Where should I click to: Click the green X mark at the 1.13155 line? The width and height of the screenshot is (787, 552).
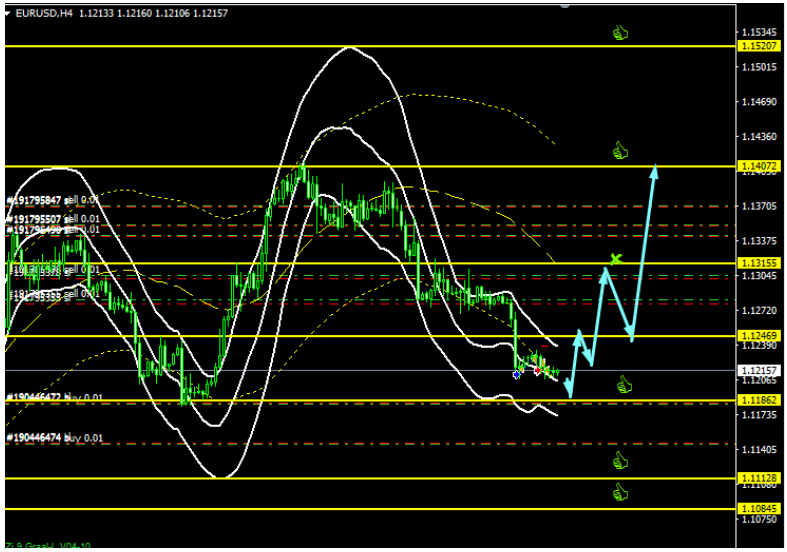616,259
